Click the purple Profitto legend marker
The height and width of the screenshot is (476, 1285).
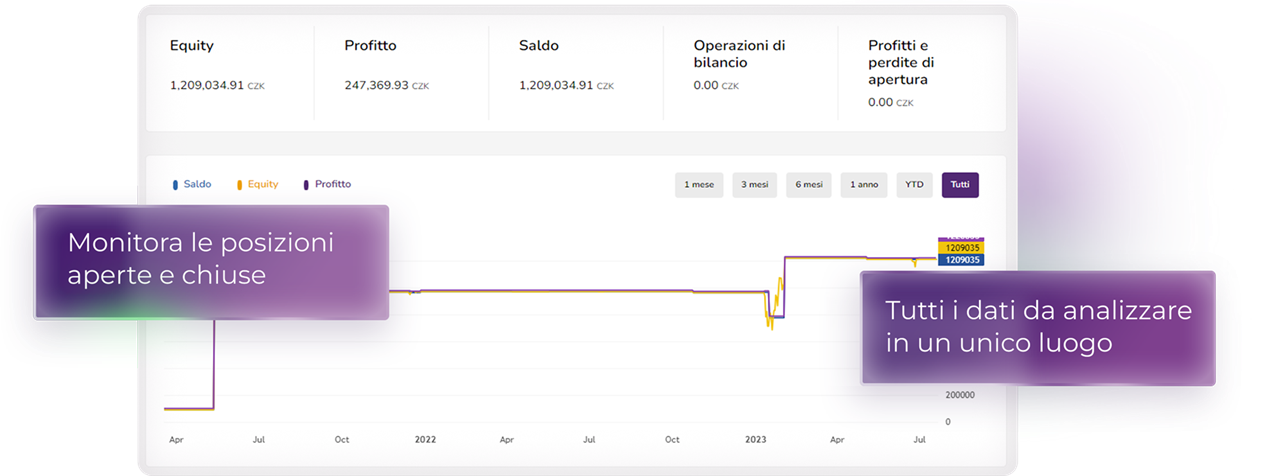click(306, 185)
